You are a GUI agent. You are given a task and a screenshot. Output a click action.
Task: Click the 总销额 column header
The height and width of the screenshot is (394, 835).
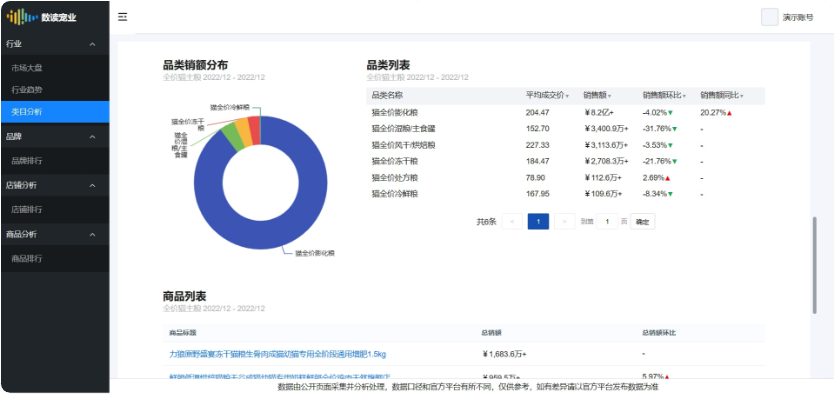(491, 333)
